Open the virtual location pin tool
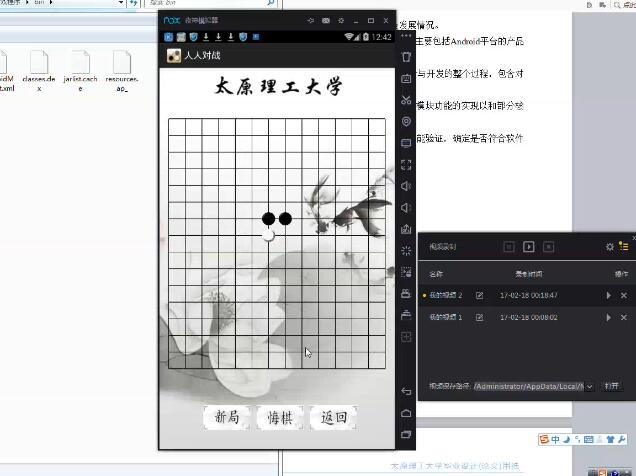This screenshot has width=636, height=476. 406,122
